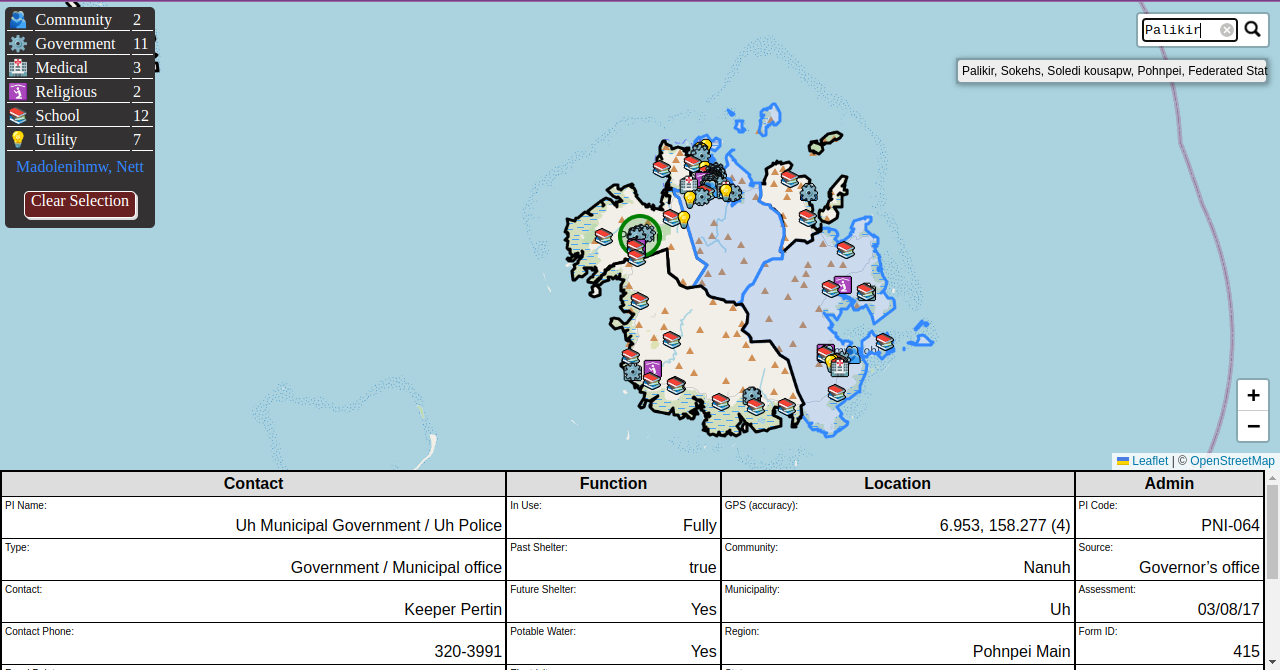Select the westernmost school marker on the island

click(603, 237)
